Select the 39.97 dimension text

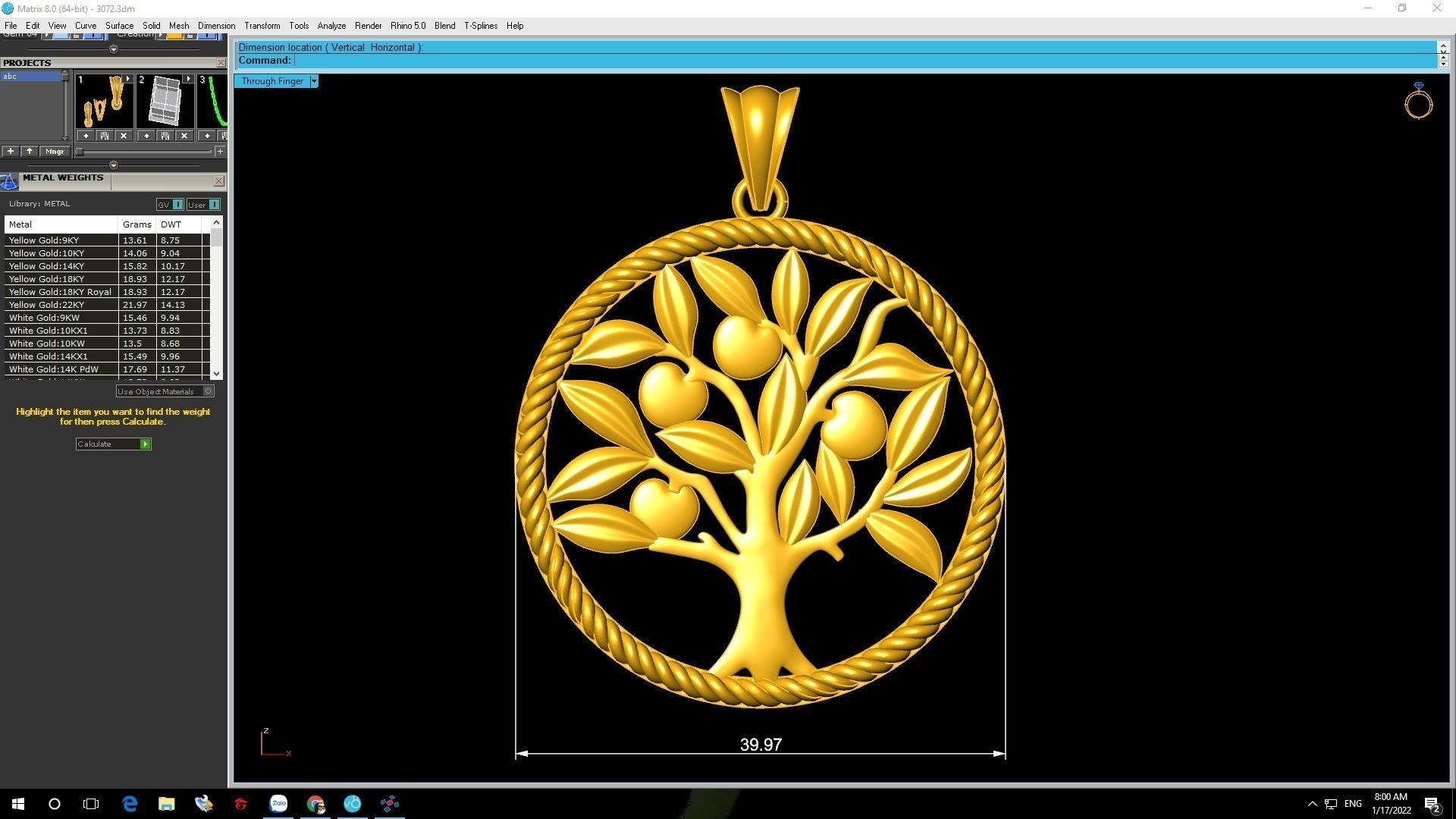point(761,745)
